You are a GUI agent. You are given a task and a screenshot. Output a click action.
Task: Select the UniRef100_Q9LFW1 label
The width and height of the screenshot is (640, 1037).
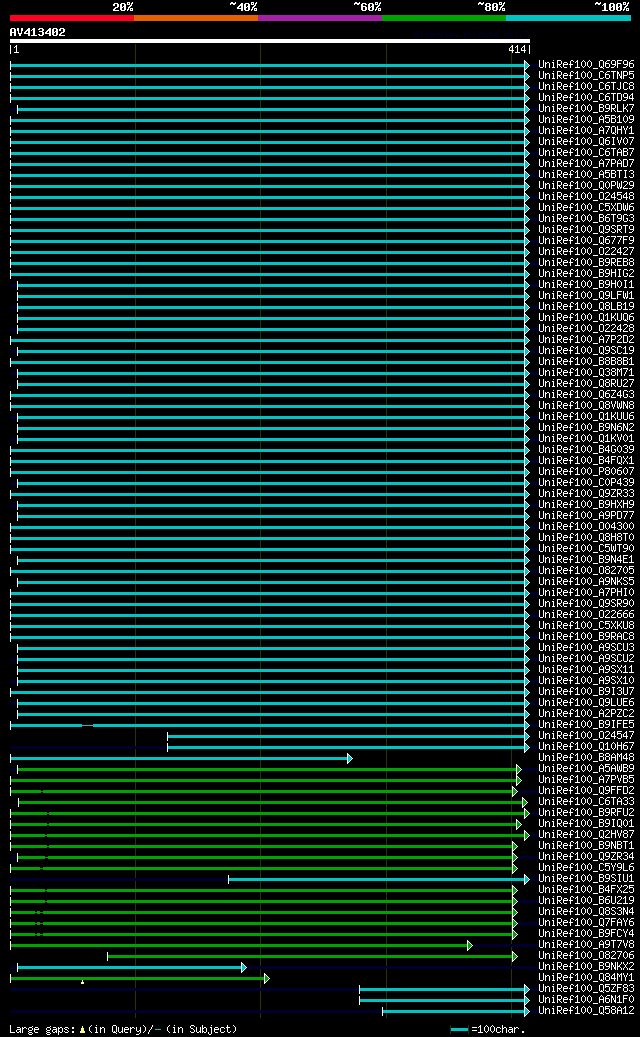pos(586,296)
